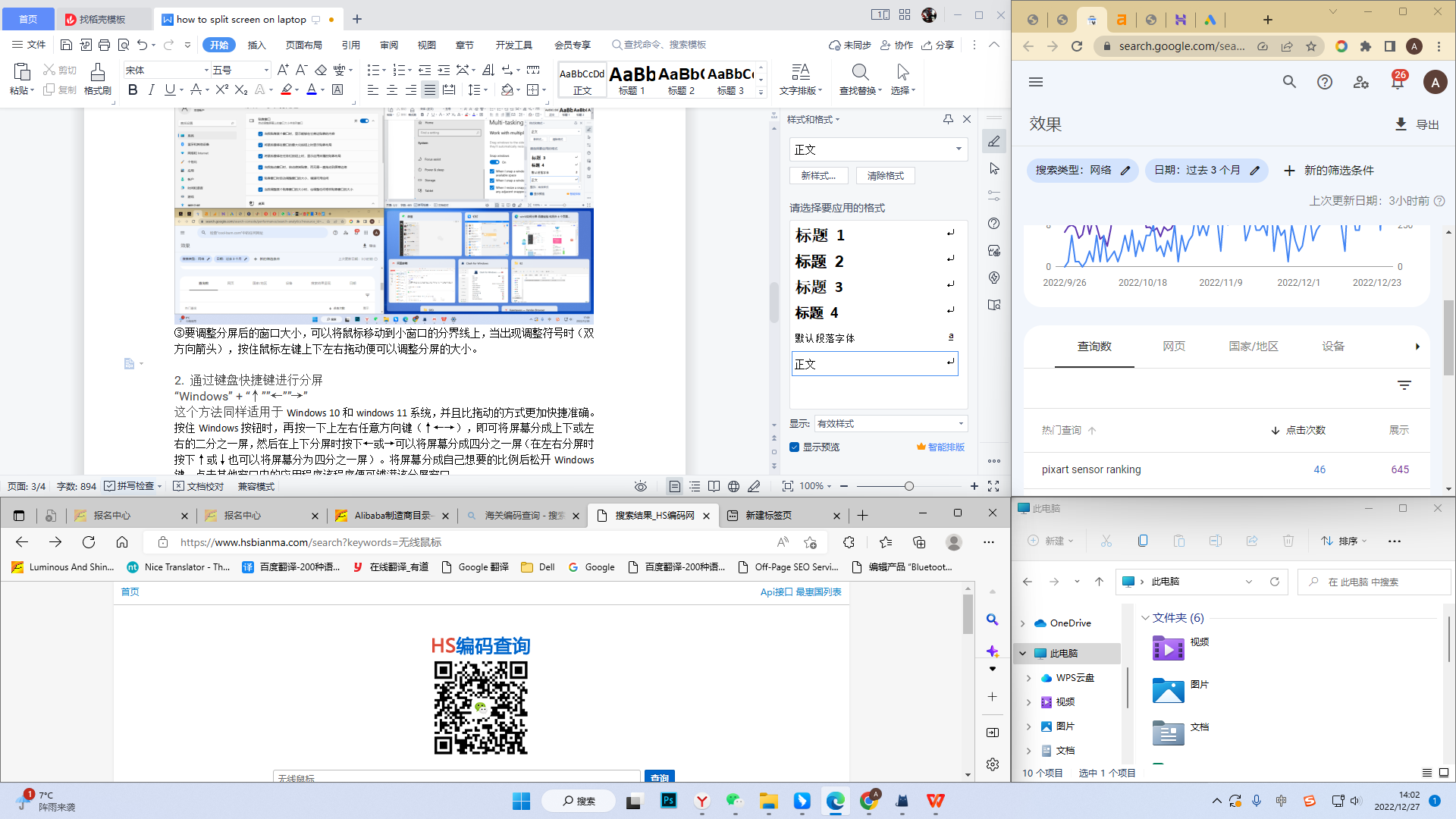Open the 插入 ribbon tab
The image size is (1456, 819).
coord(256,45)
